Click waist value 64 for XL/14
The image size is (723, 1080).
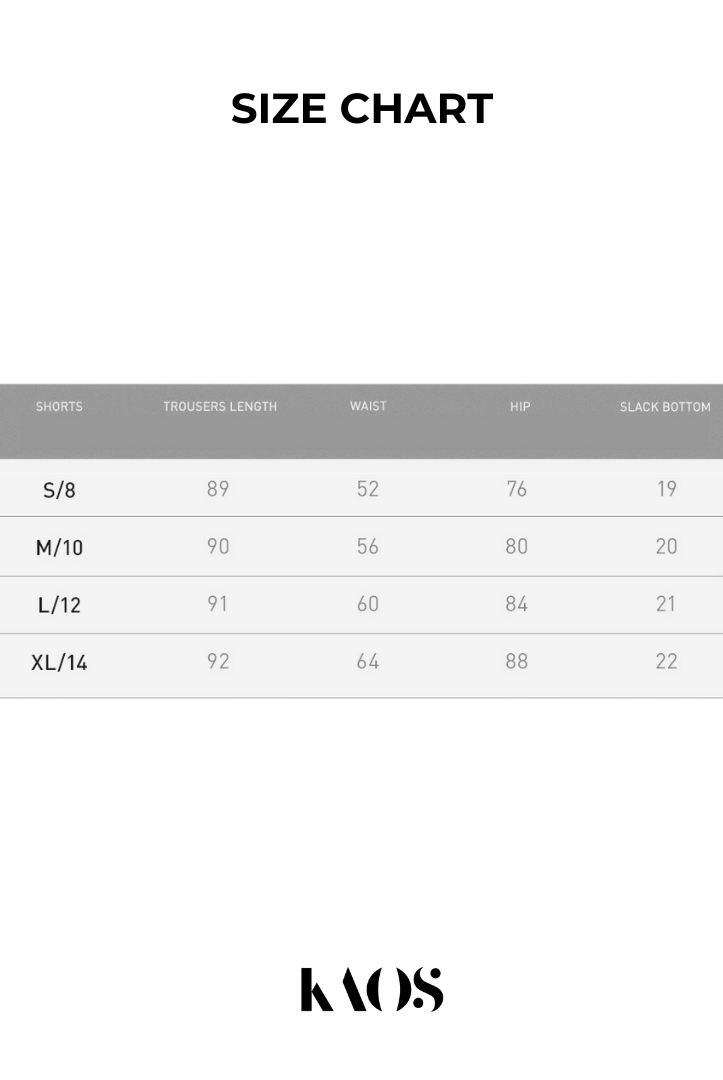coord(368,661)
